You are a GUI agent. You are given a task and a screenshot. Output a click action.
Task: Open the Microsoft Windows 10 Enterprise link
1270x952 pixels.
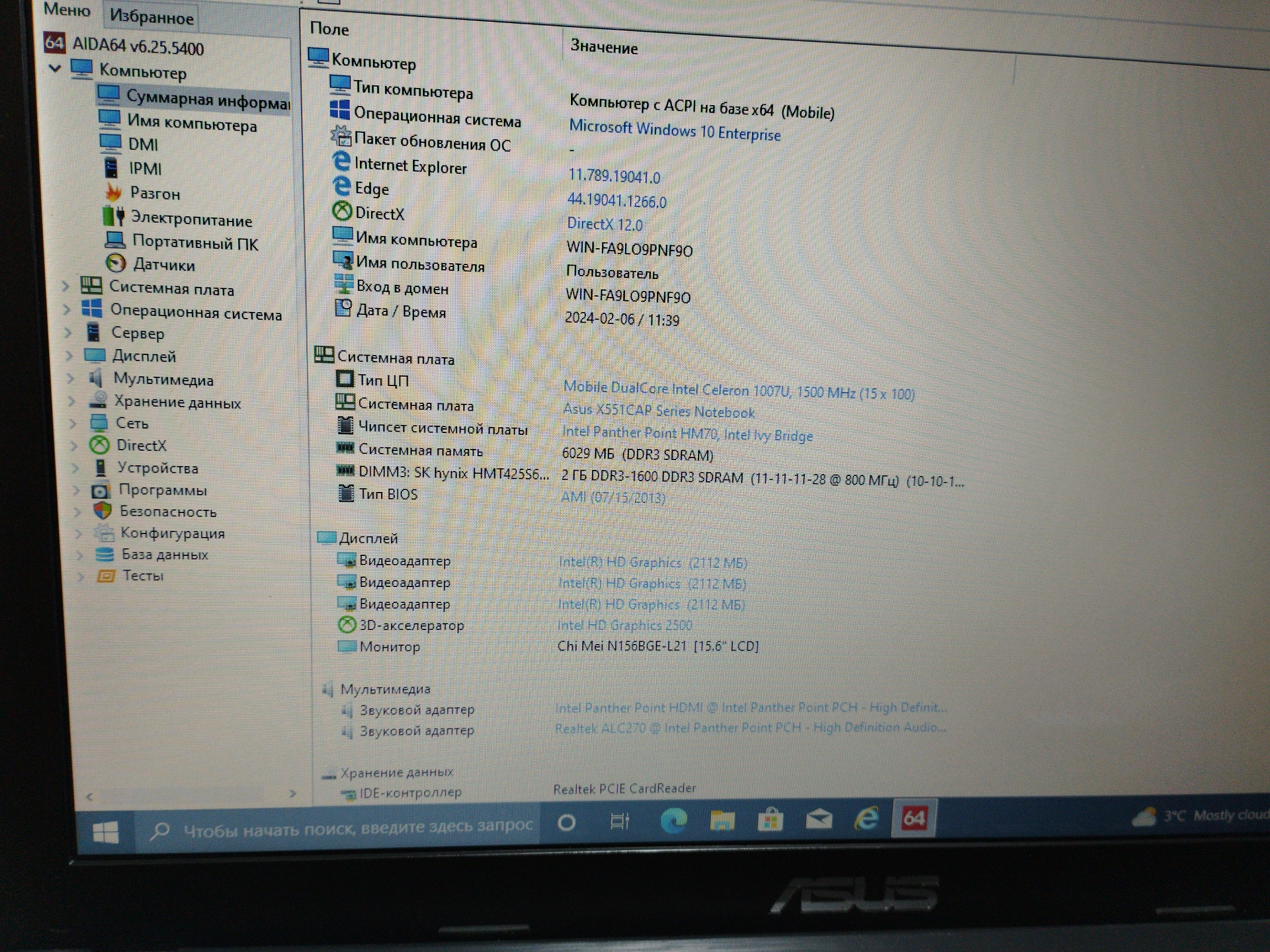tap(675, 130)
